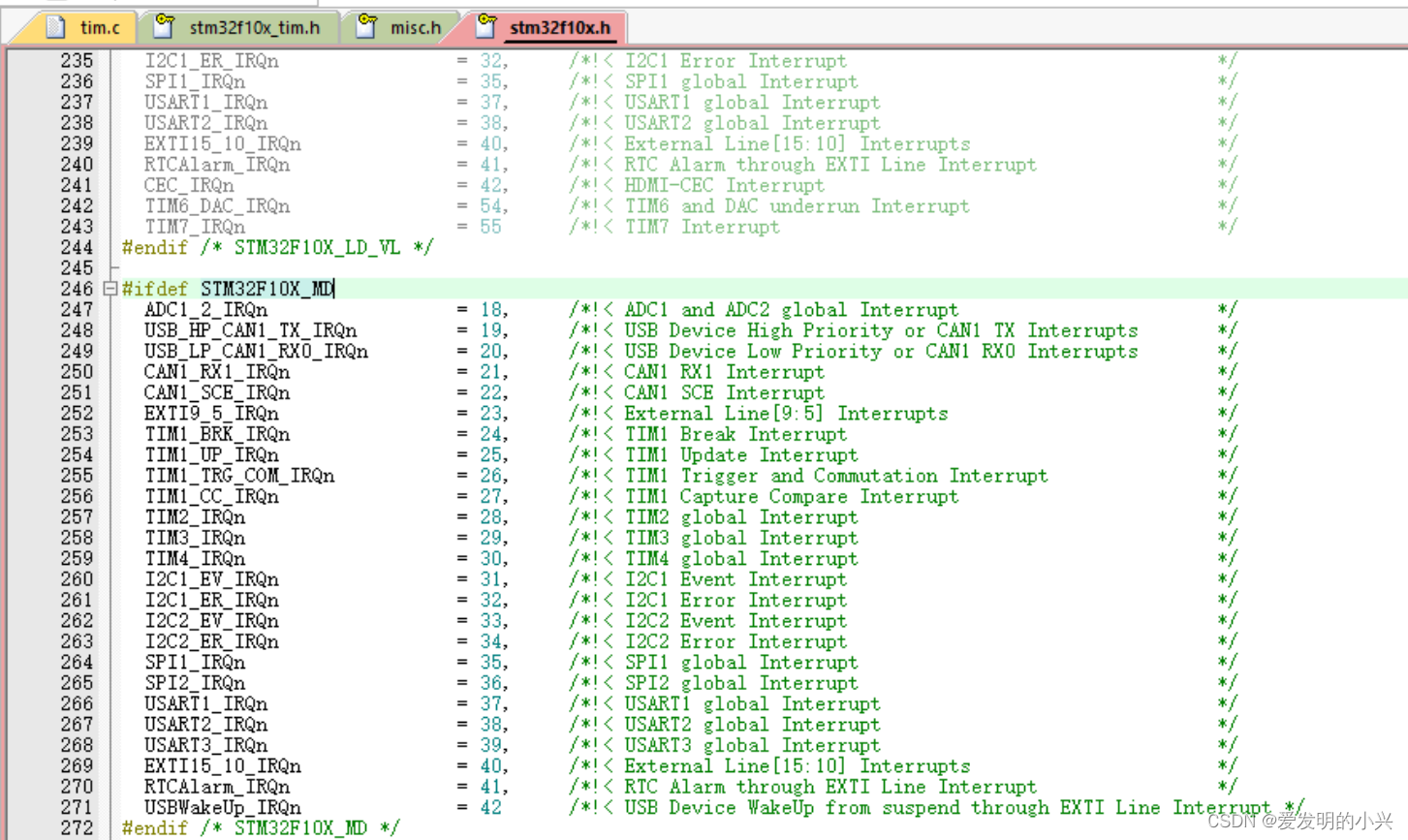Click CEC_IRQn identifier
Screen dimensions: 1408x840
click(x=189, y=185)
